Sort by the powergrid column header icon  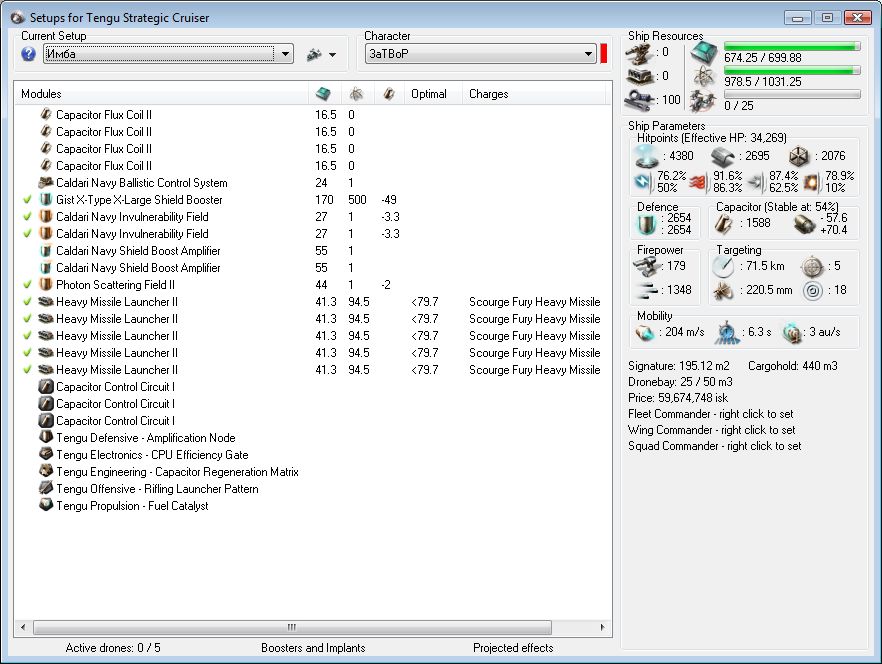coord(356,93)
